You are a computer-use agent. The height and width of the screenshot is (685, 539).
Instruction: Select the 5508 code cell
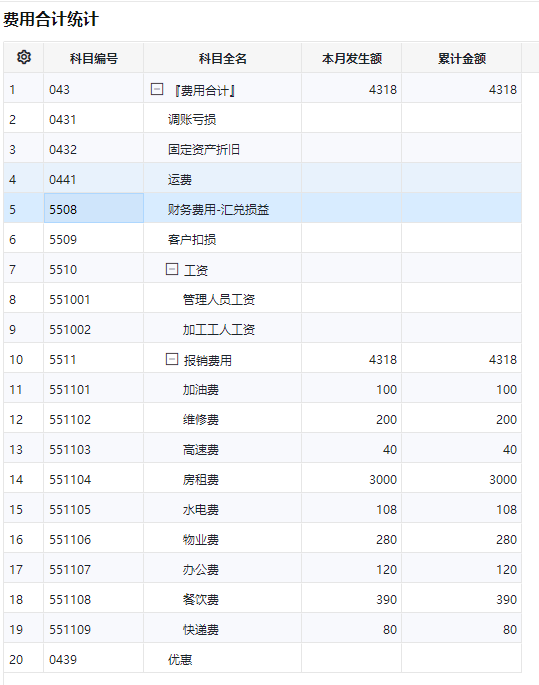click(93, 208)
